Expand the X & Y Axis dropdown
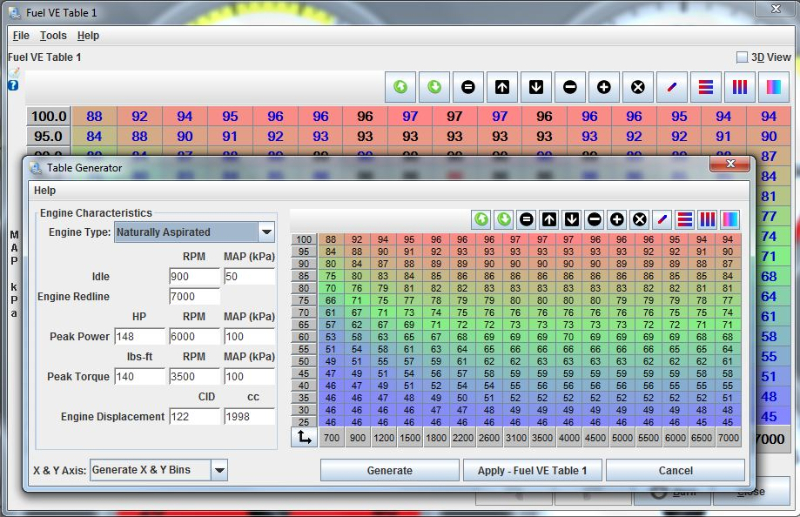 point(219,470)
